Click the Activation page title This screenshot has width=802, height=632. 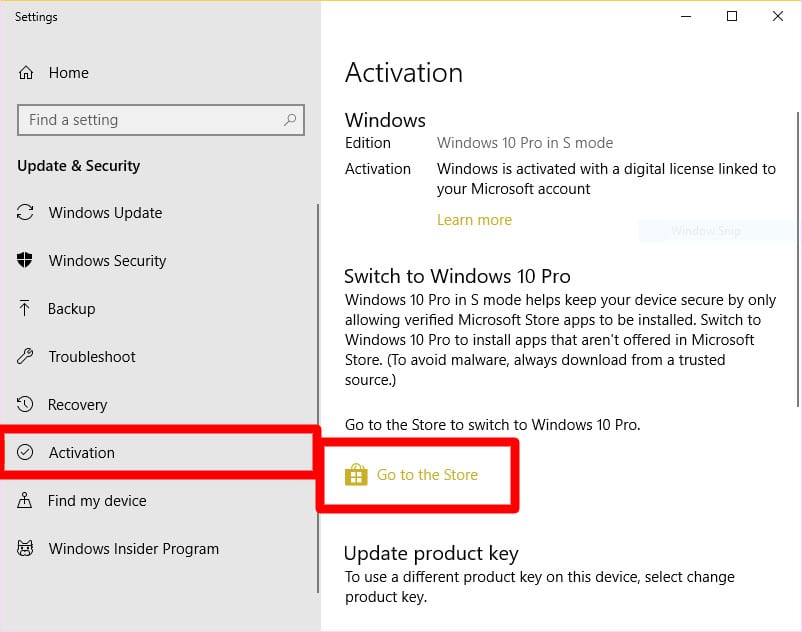(x=404, y=73)
